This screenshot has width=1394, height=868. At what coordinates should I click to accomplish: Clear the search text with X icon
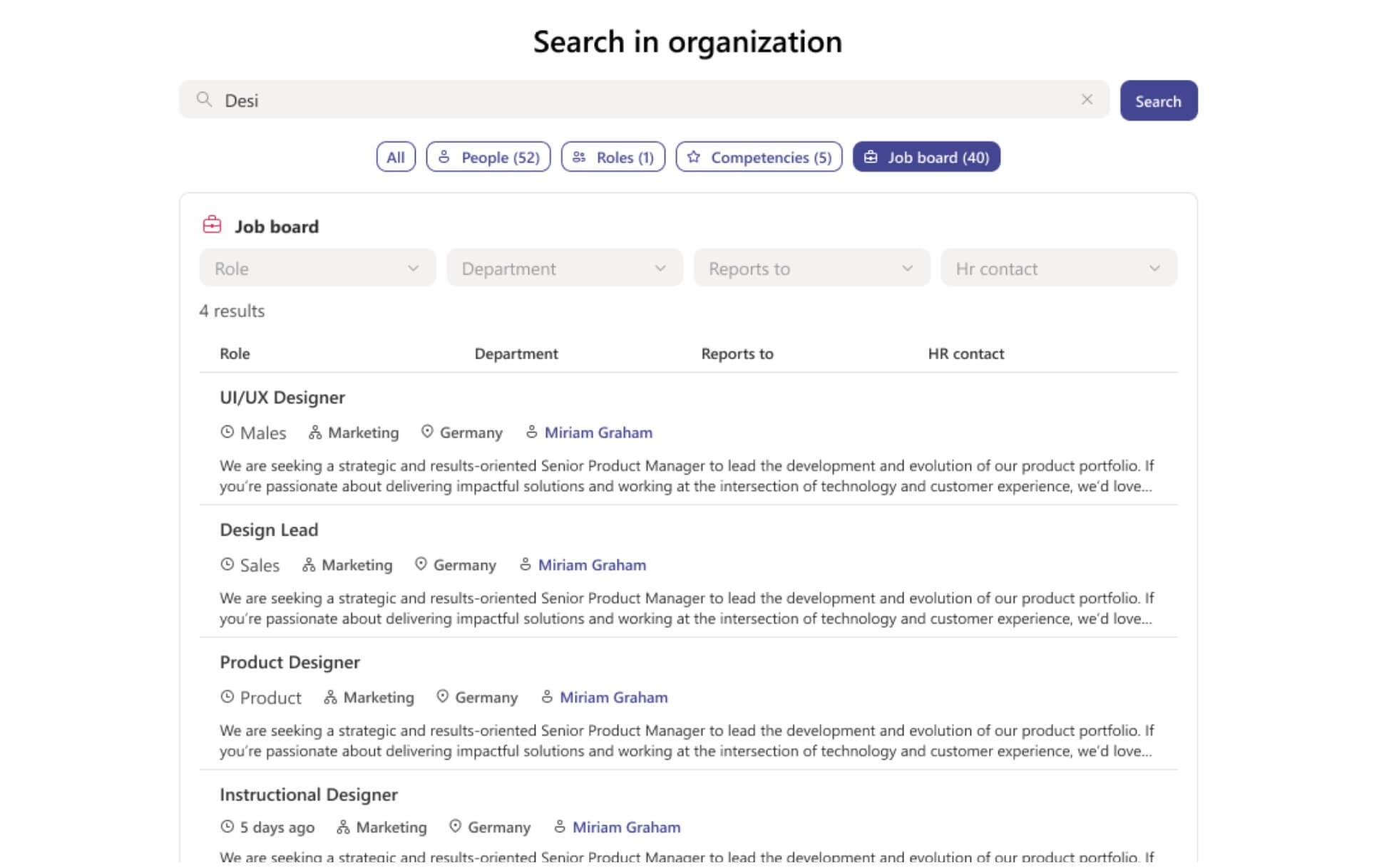coord(1087,100)
